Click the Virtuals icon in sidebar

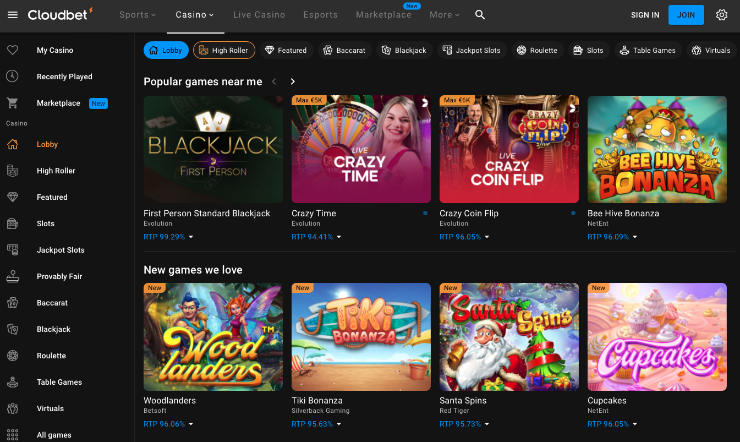point(13,409)
